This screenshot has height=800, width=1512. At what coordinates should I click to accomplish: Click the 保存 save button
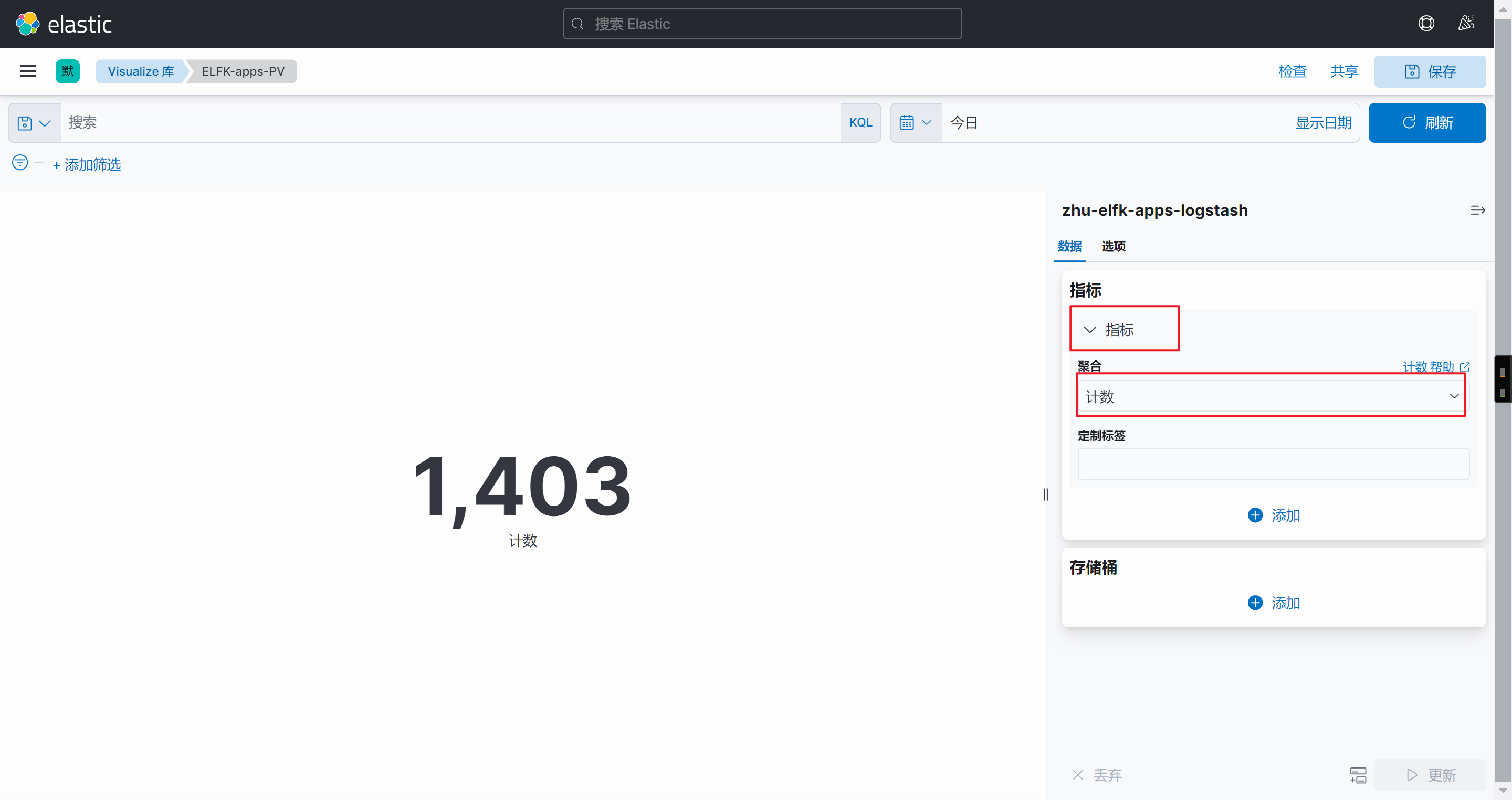click(x=1430, y=71)
